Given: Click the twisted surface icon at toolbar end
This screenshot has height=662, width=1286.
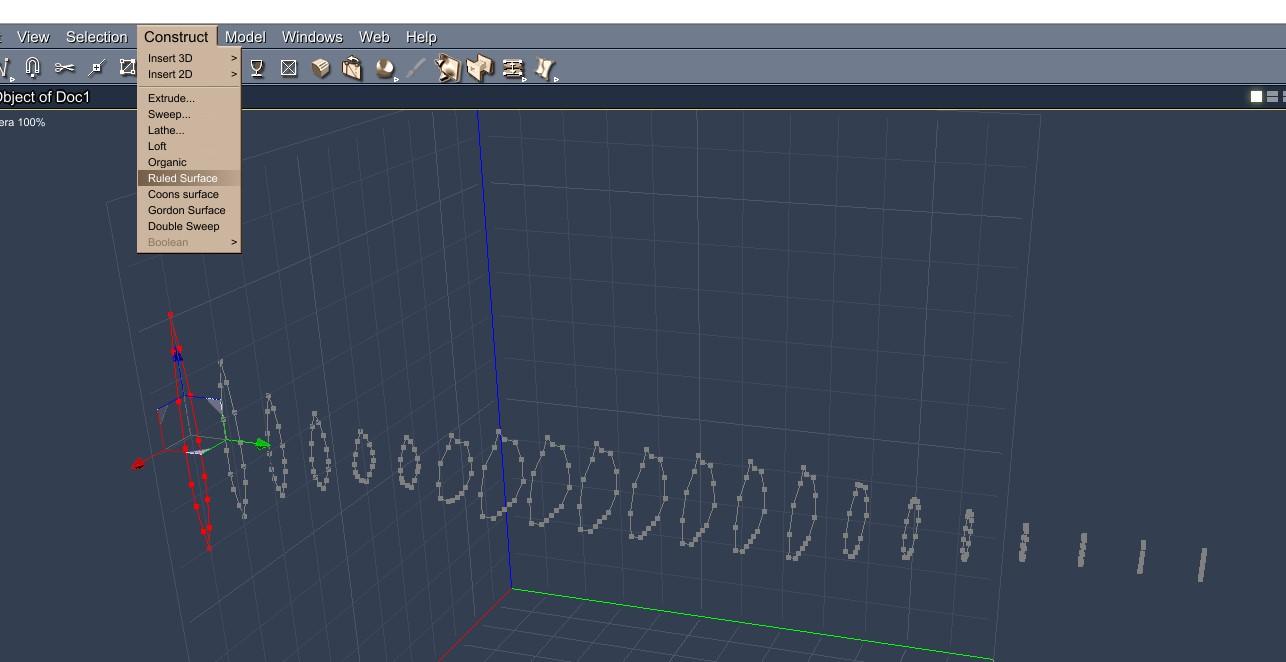Looking at the screenshot, I should (x=545, y=68).
